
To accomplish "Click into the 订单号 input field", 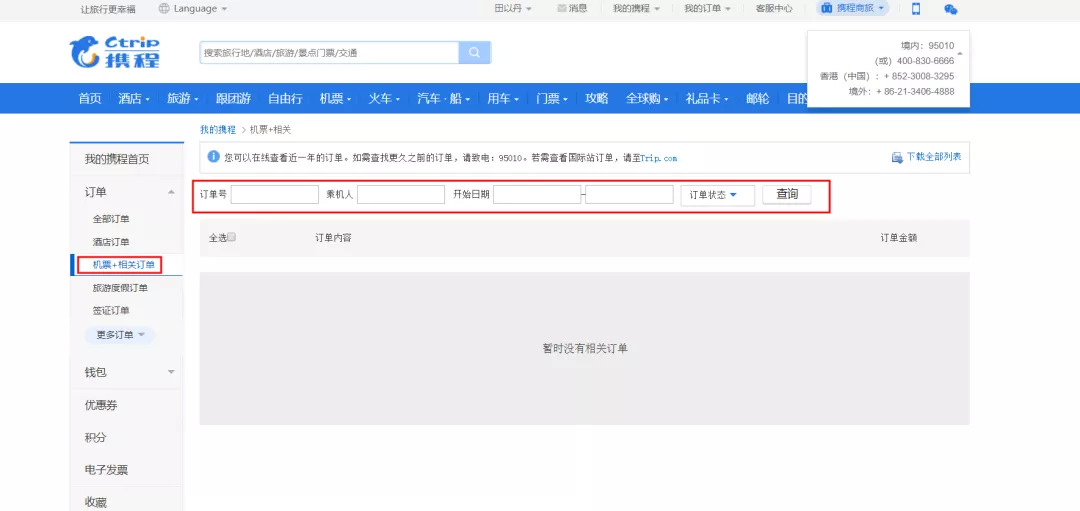I will 274,195.
